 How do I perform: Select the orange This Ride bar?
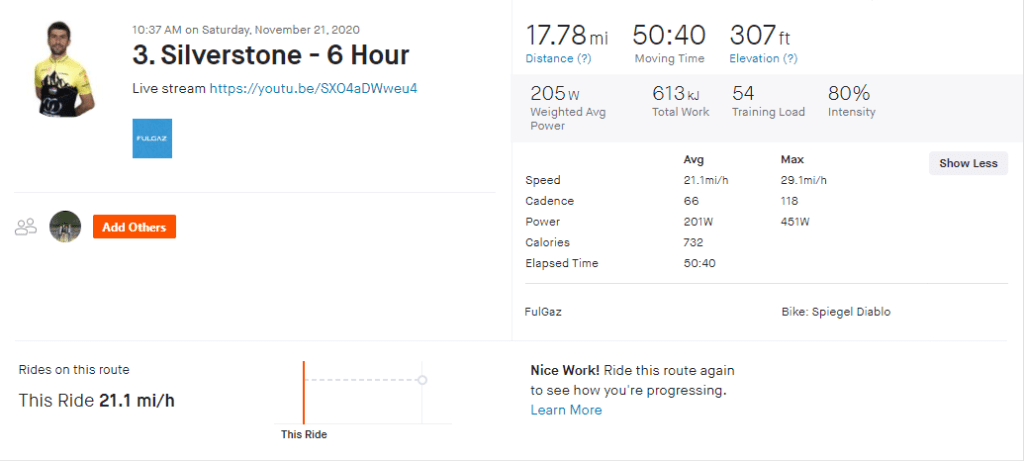[304, 392]
